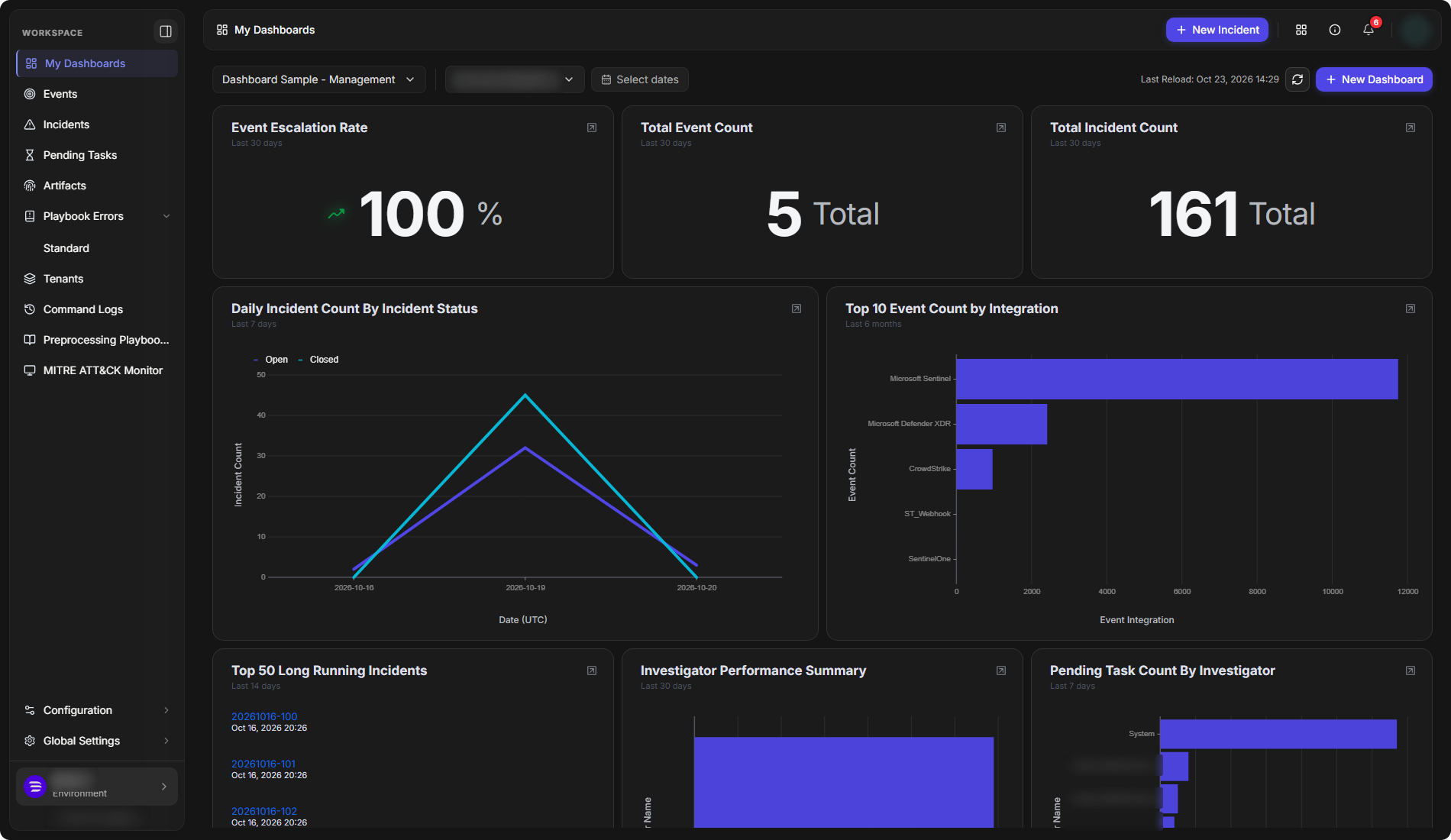The height and width of the screenshot is (840, 1451).
Task: Collapse the Playbook Errors chevron
Action: (166, 216)
